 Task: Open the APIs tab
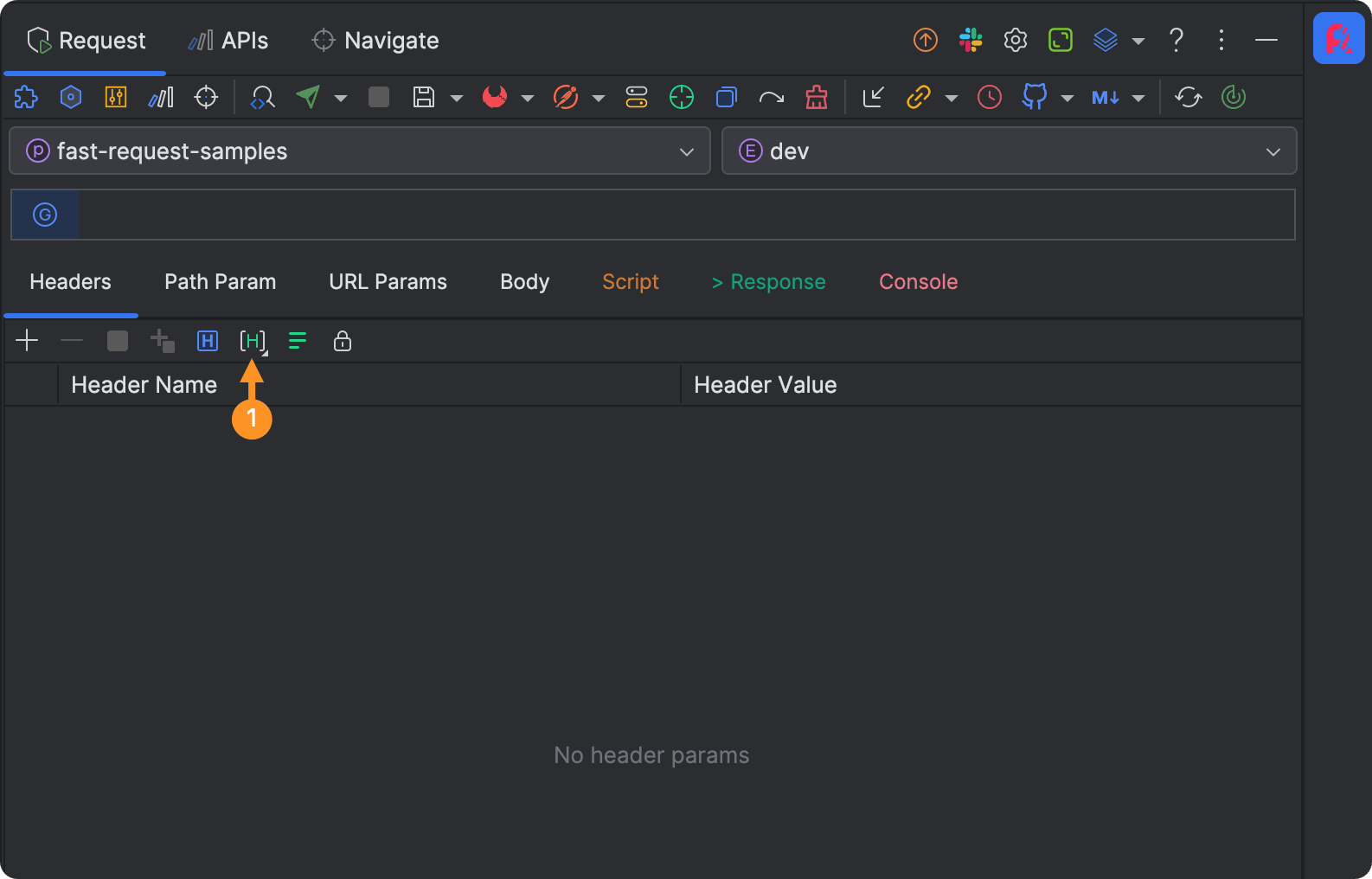[x=228, y=41]
